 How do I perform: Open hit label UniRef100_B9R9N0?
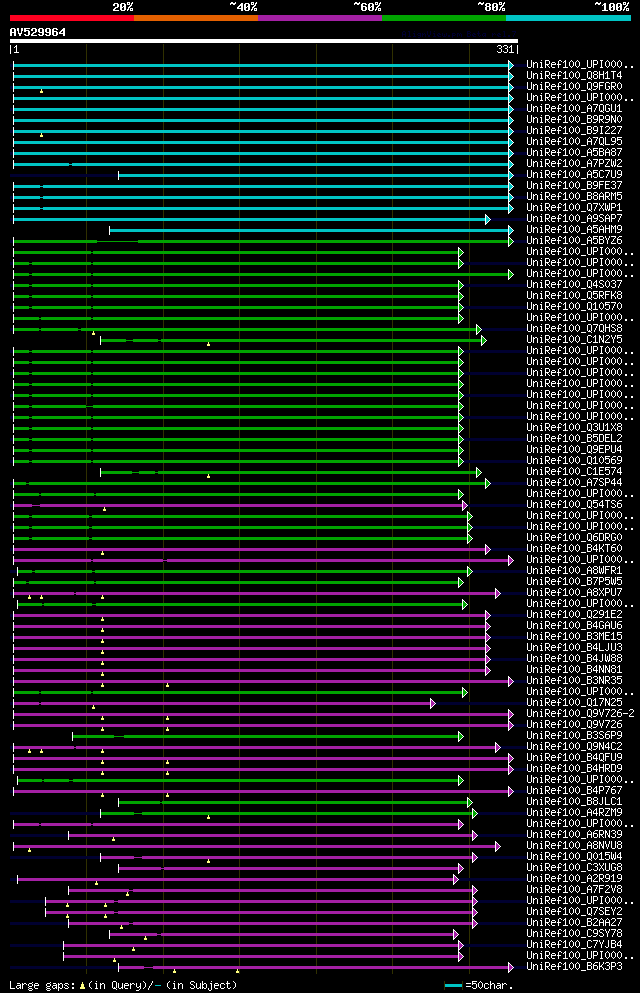(x=574, y=119)
